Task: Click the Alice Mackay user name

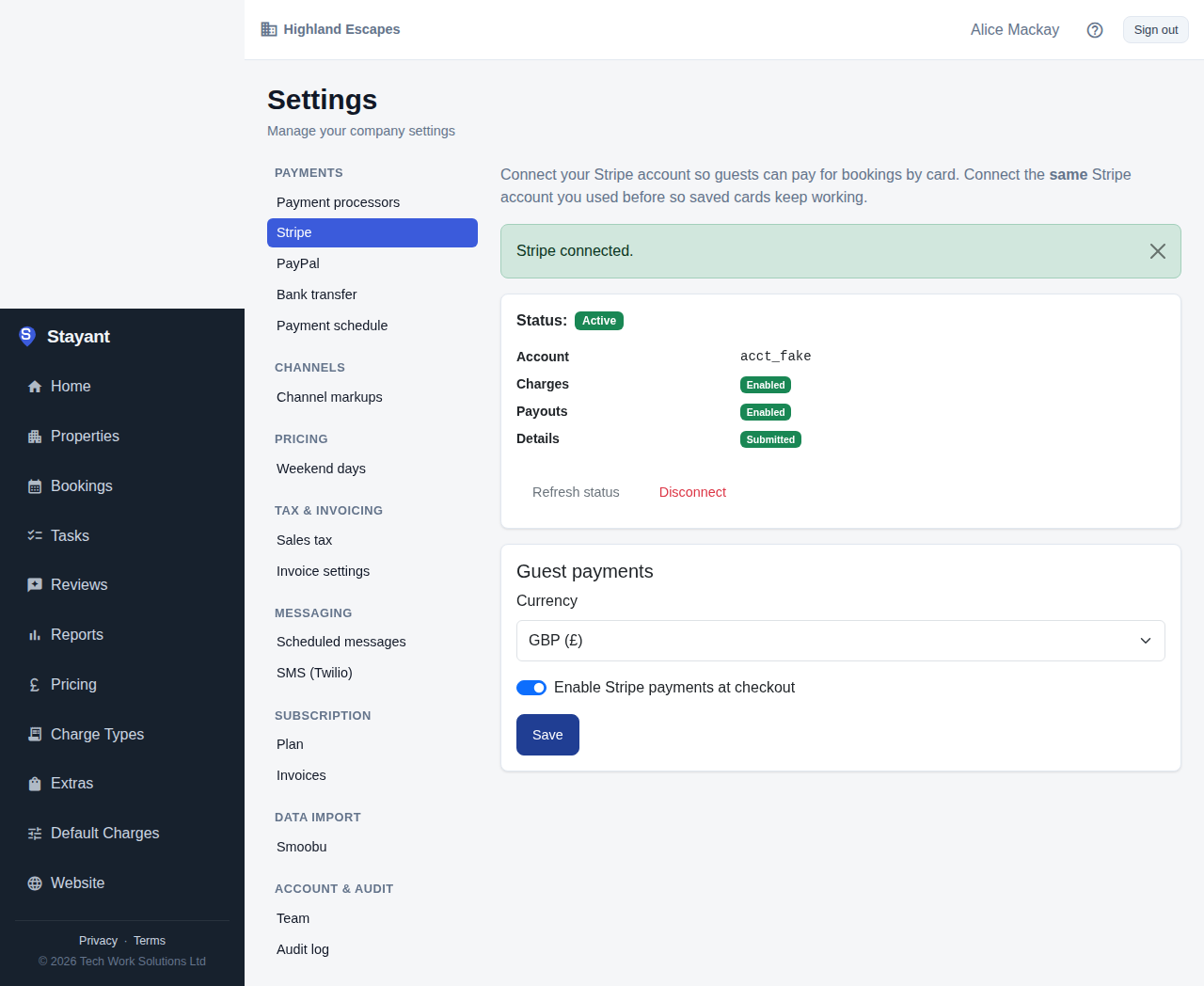Action: [1015, 30]
